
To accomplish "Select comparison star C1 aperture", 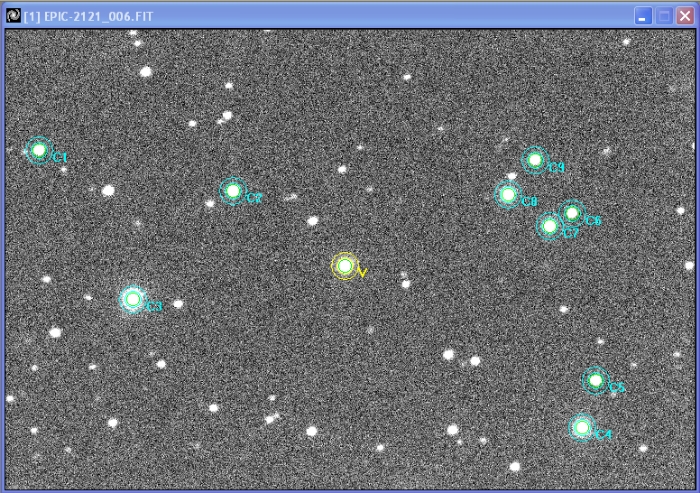I will (x=39, y=150).
